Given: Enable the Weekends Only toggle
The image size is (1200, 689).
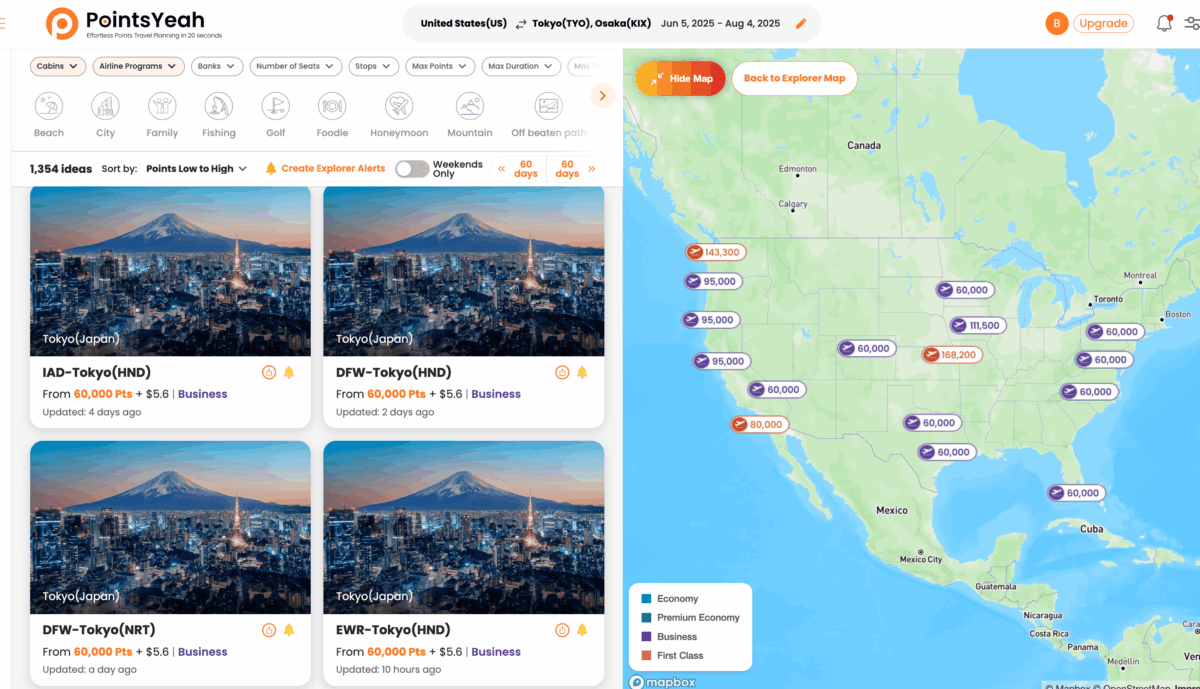Looking at the screenshot, I should tap(415, 168).
